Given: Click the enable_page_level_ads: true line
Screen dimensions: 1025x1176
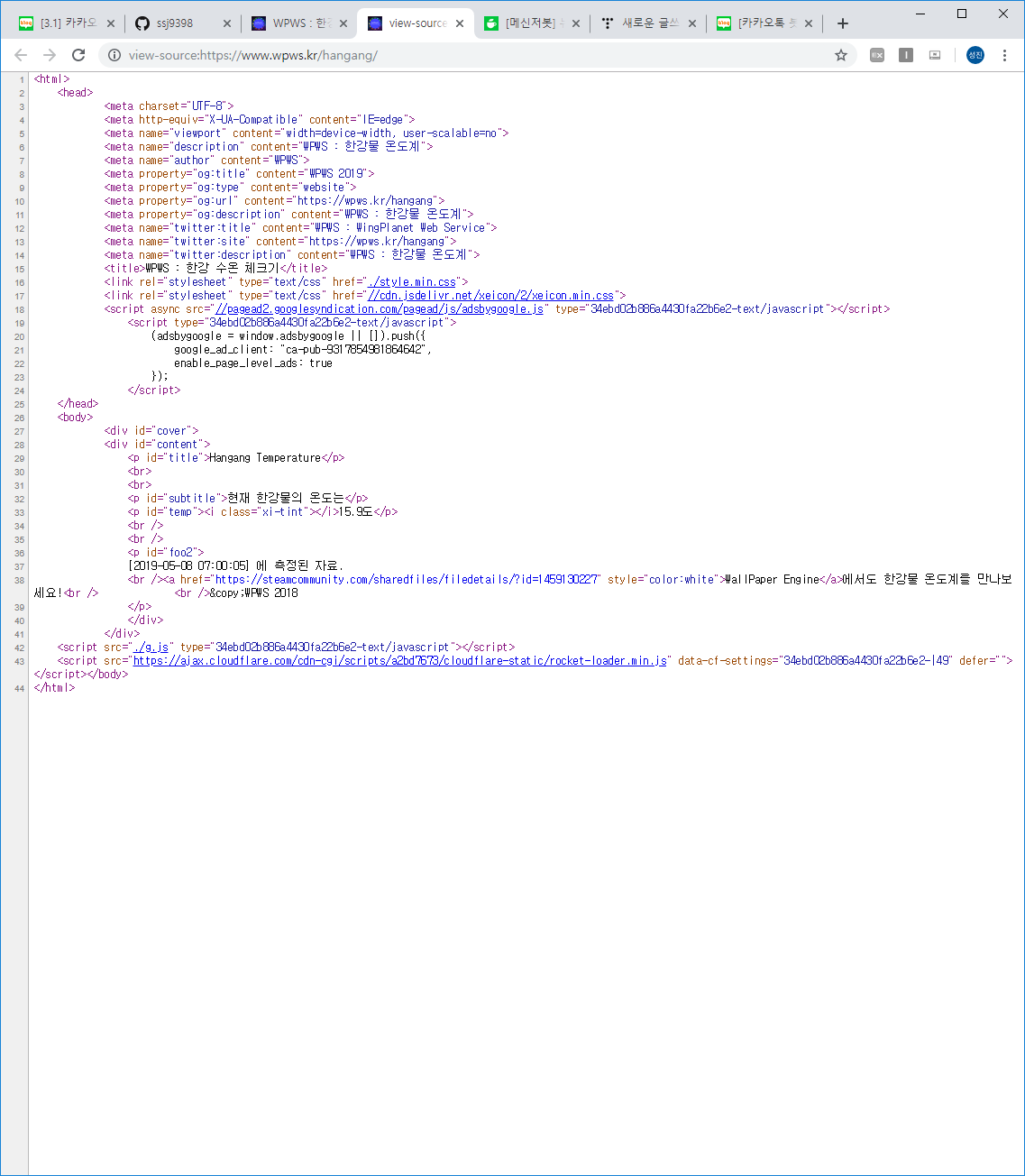Looking at the screenshot, I should tap(253, 363).
